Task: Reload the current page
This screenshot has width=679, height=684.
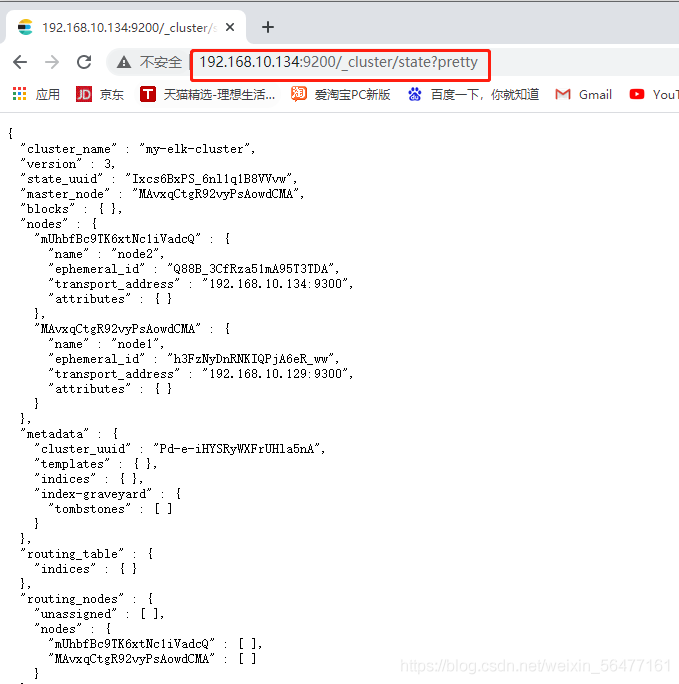Action: [84, 62]
